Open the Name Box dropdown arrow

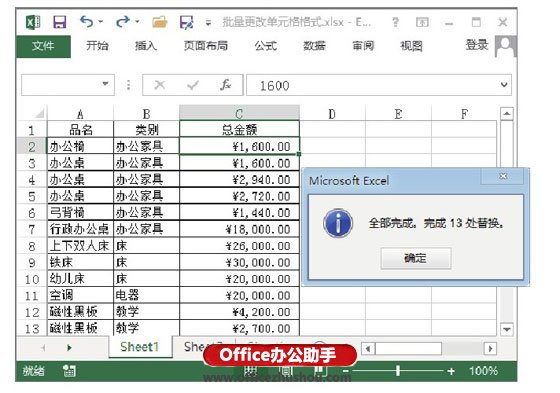[x=105, y=84]
